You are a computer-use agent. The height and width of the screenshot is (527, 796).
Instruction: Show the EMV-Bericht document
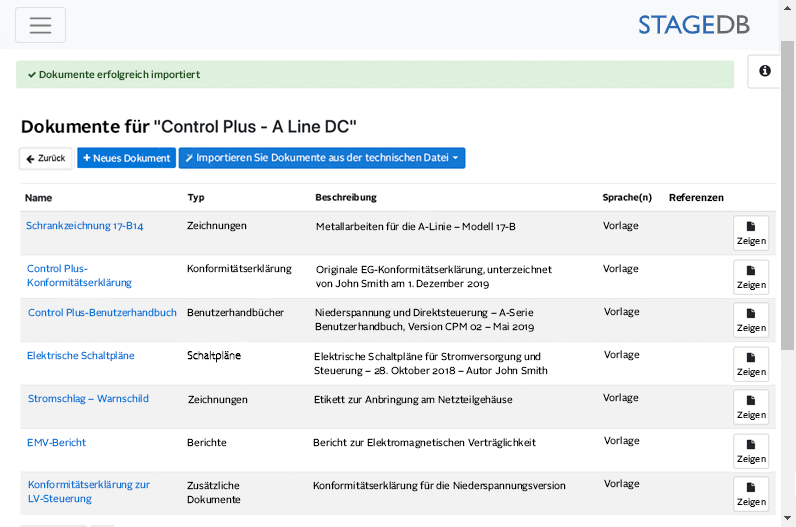click(750, 451)
